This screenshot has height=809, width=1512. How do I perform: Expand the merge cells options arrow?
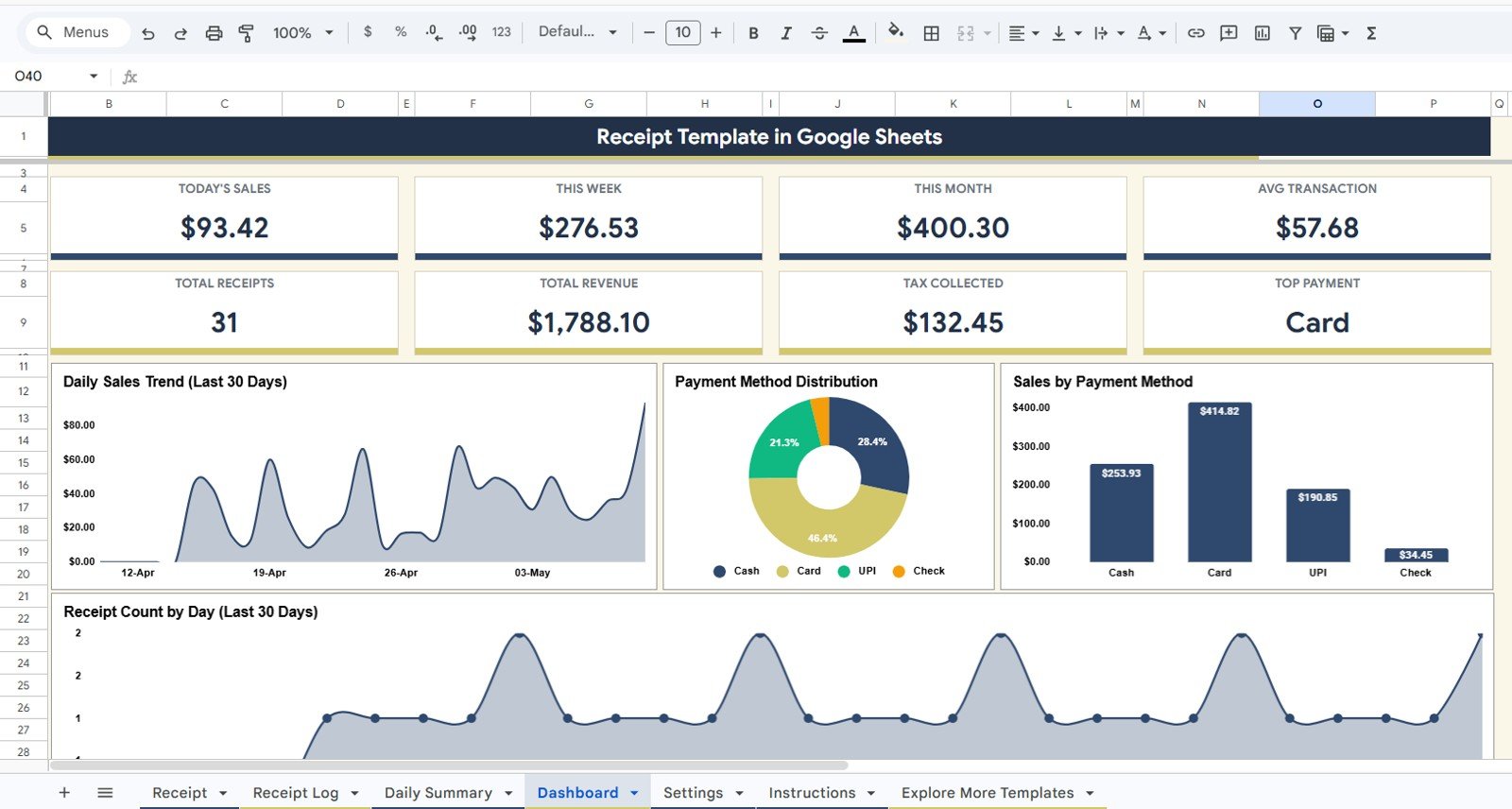pos(988,33)
